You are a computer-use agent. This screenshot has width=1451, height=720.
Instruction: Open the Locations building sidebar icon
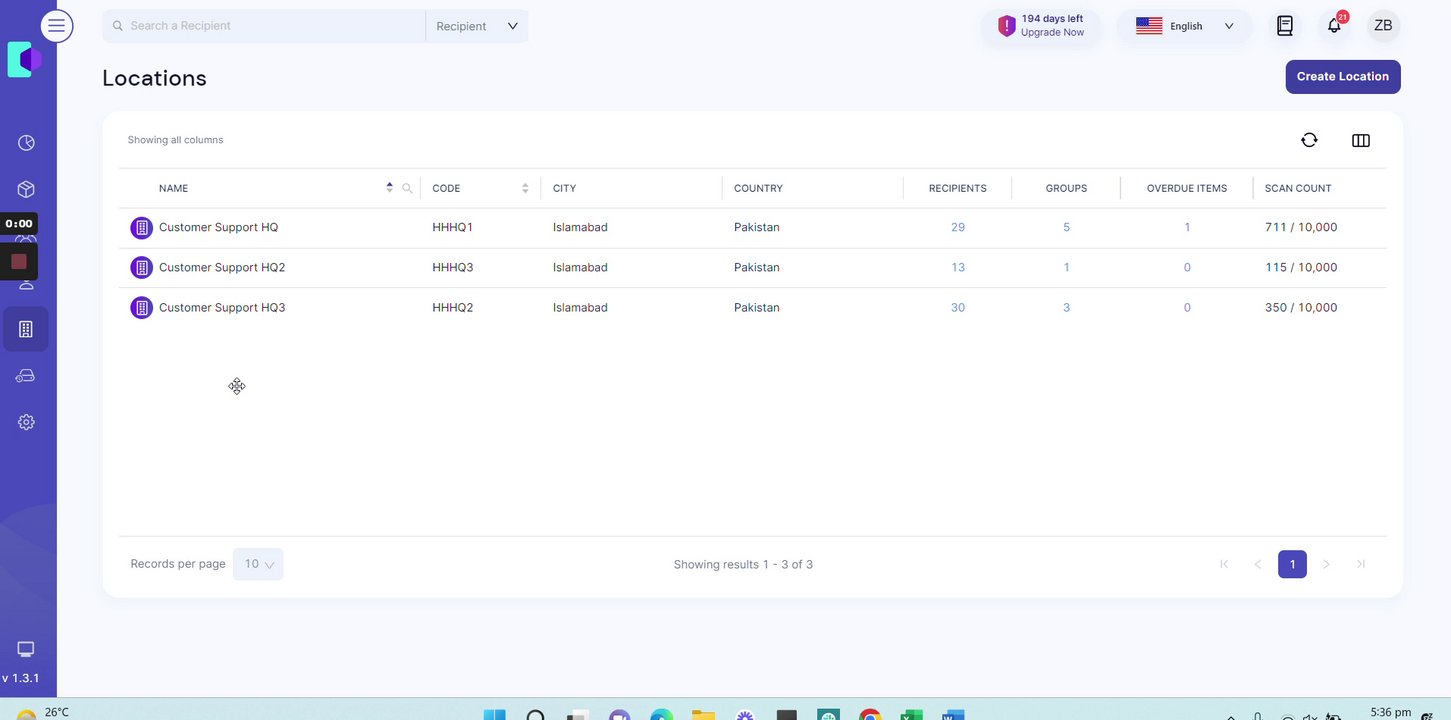(x=26, y=329)
